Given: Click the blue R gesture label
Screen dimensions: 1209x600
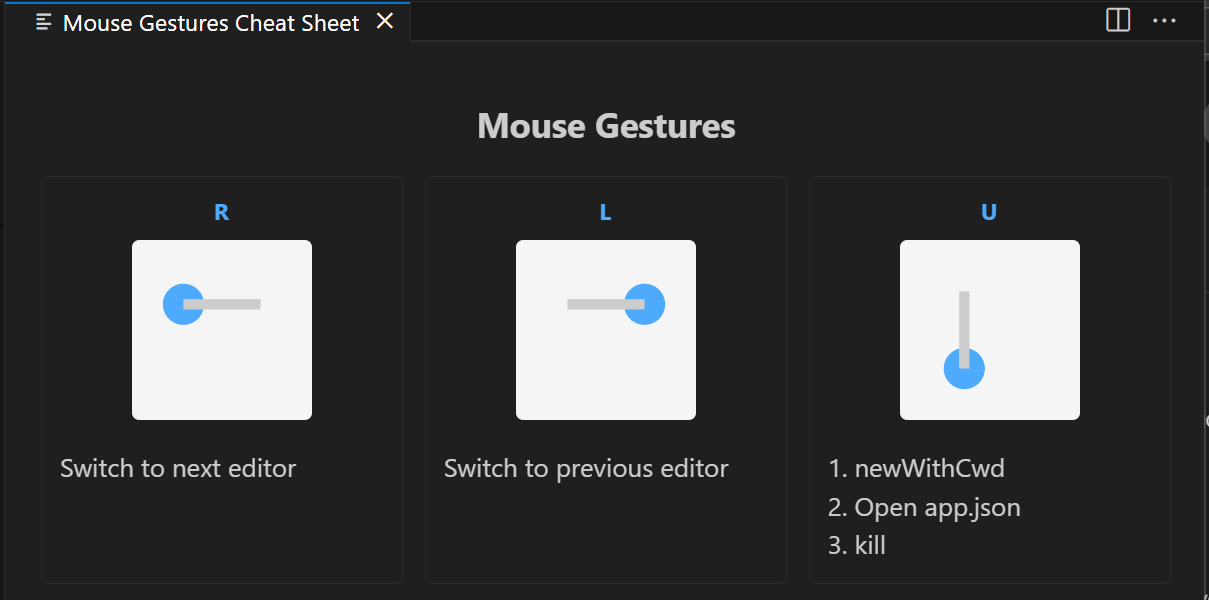Looking at the screenshot, I should pyautogui.click(x=221, y=212).
